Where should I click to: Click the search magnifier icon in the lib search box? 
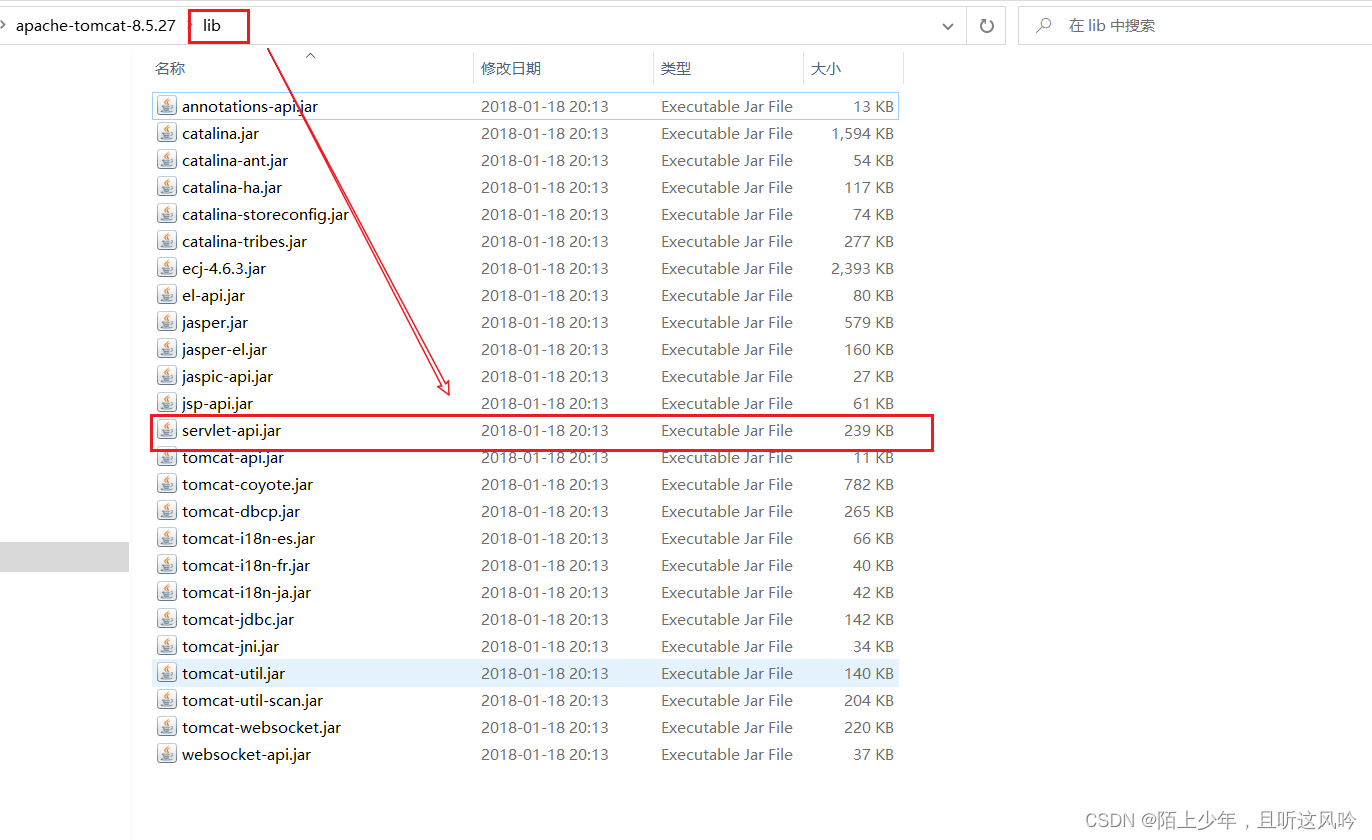(1044, 26)
